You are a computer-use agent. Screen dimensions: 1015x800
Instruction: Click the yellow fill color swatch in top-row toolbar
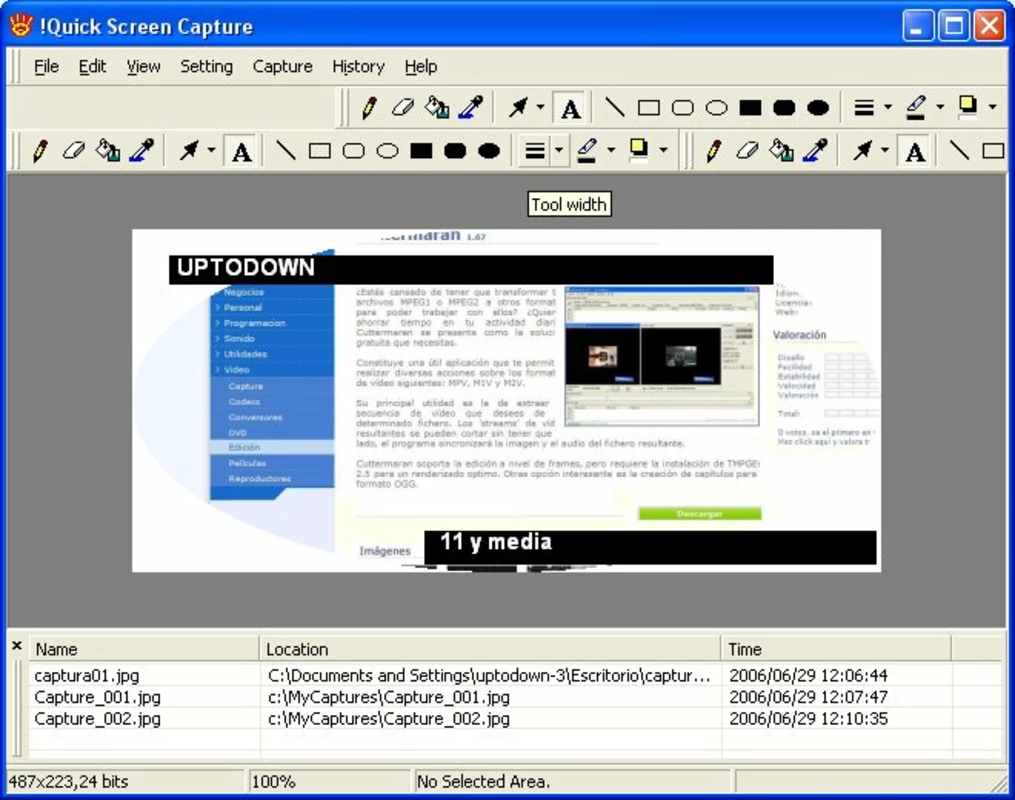coord(968,107)
